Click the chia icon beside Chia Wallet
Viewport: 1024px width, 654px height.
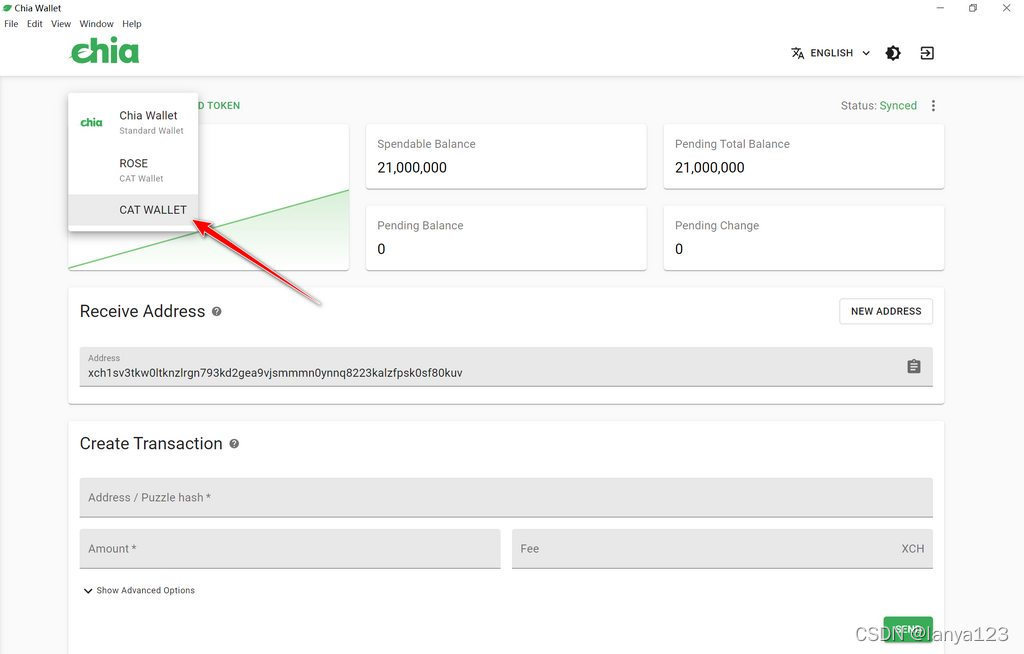(x=91, y=122)
